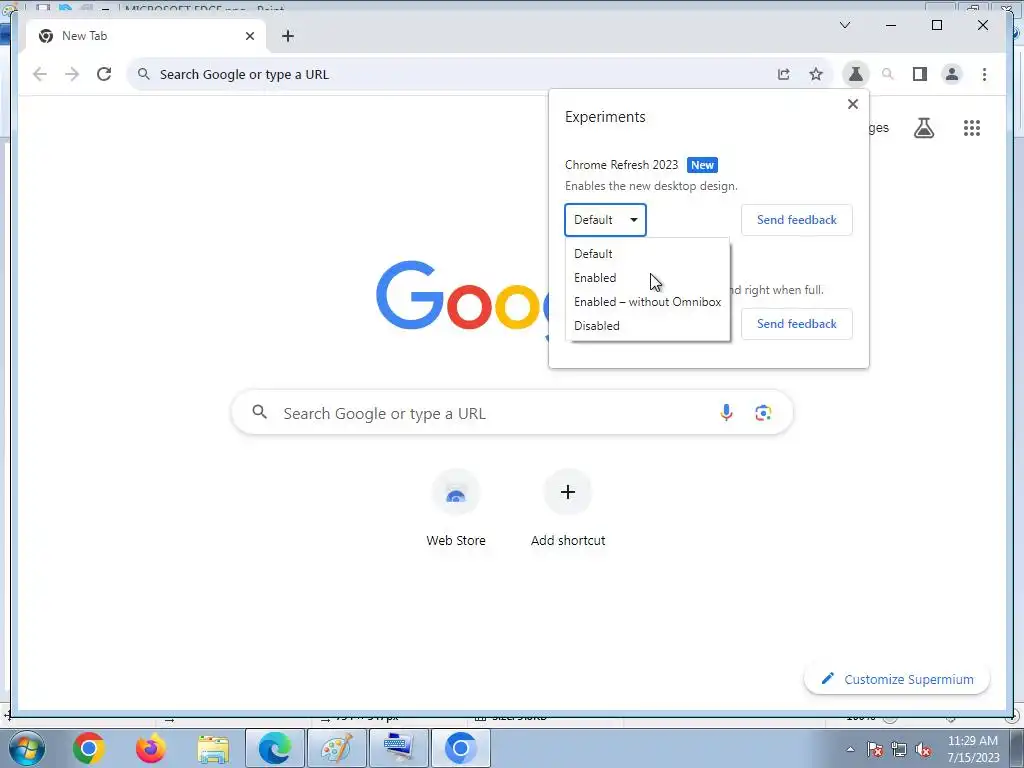Show hidden tray icons arrow
This screenshot has height=768, width=1024.
[x=850, y=749]
